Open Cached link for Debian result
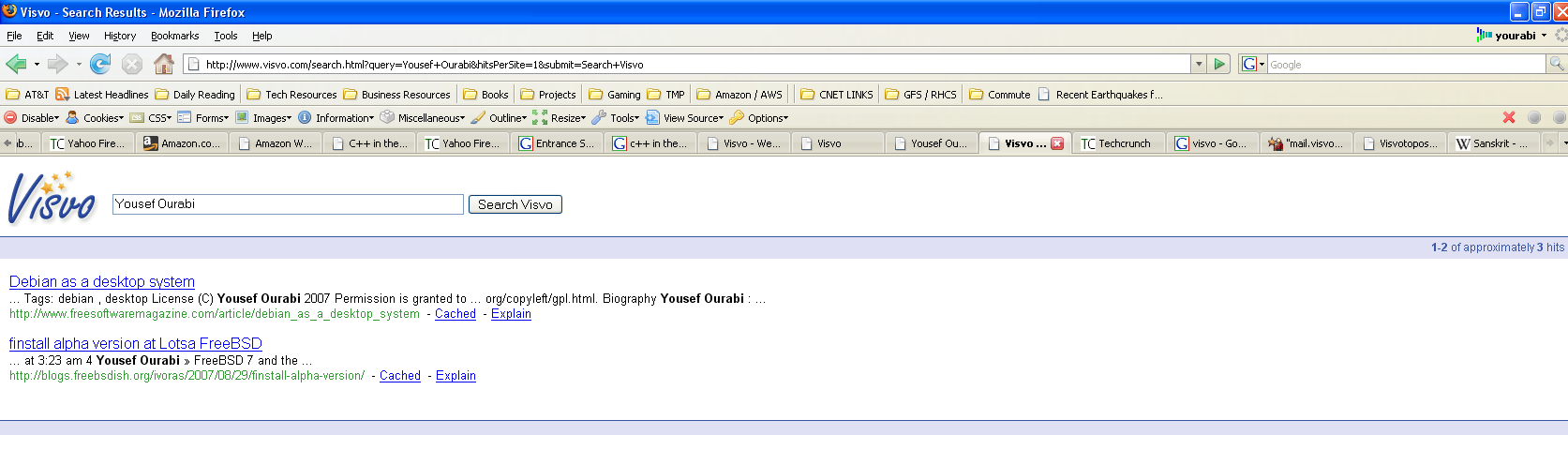Screen dimensions: 1568x450 coord(455,314)
